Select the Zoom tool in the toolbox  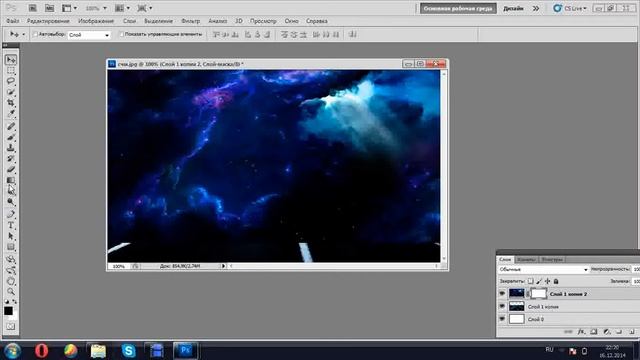[x=11, y=291]
